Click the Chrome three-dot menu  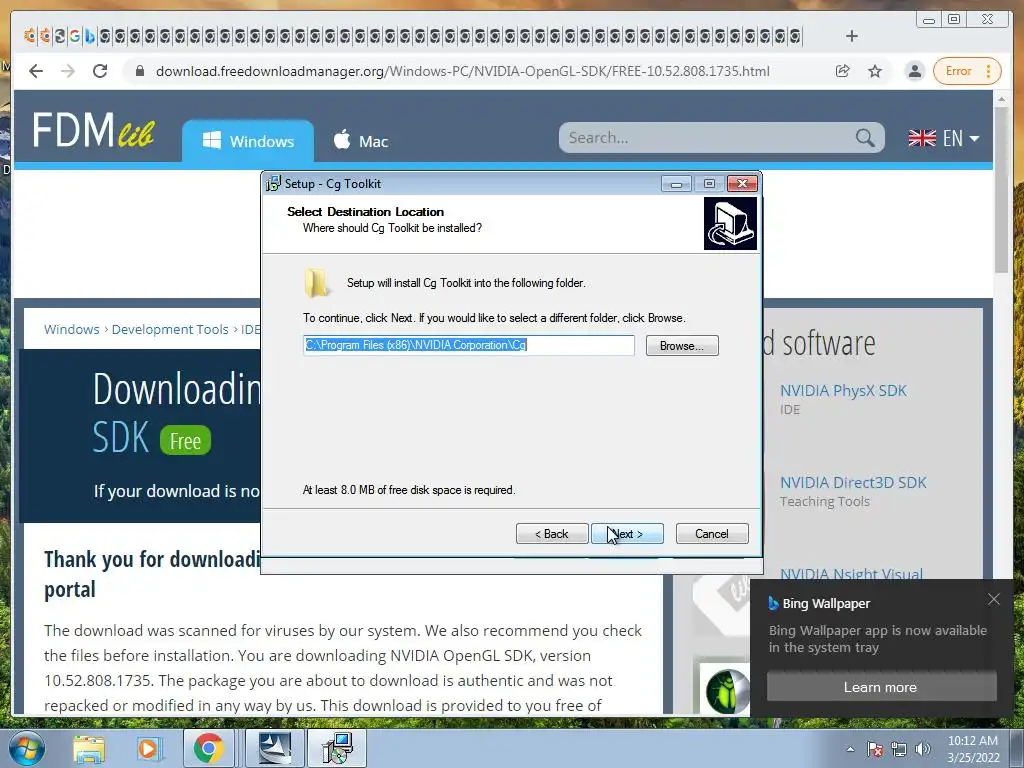click(989, 71)
